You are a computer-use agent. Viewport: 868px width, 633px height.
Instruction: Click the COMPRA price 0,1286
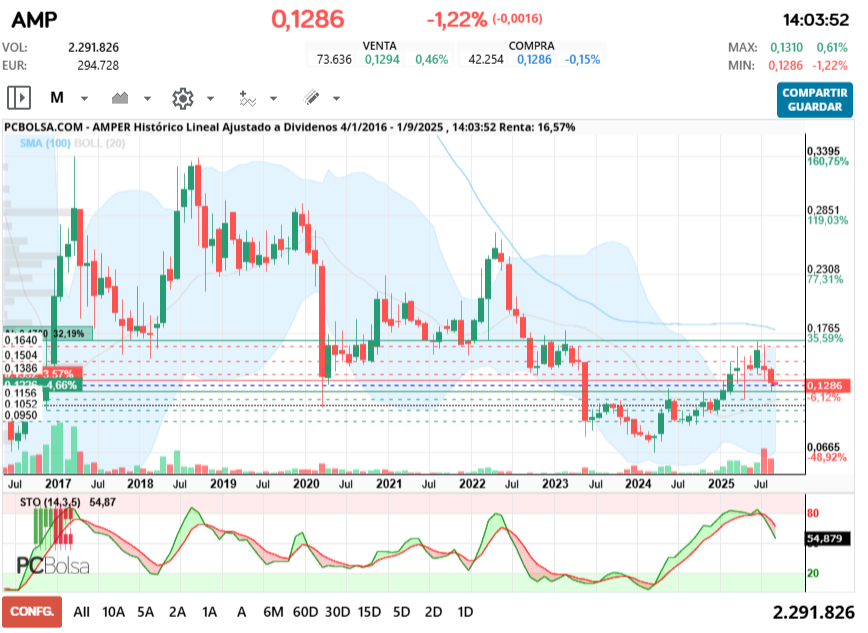pos(534,59)
